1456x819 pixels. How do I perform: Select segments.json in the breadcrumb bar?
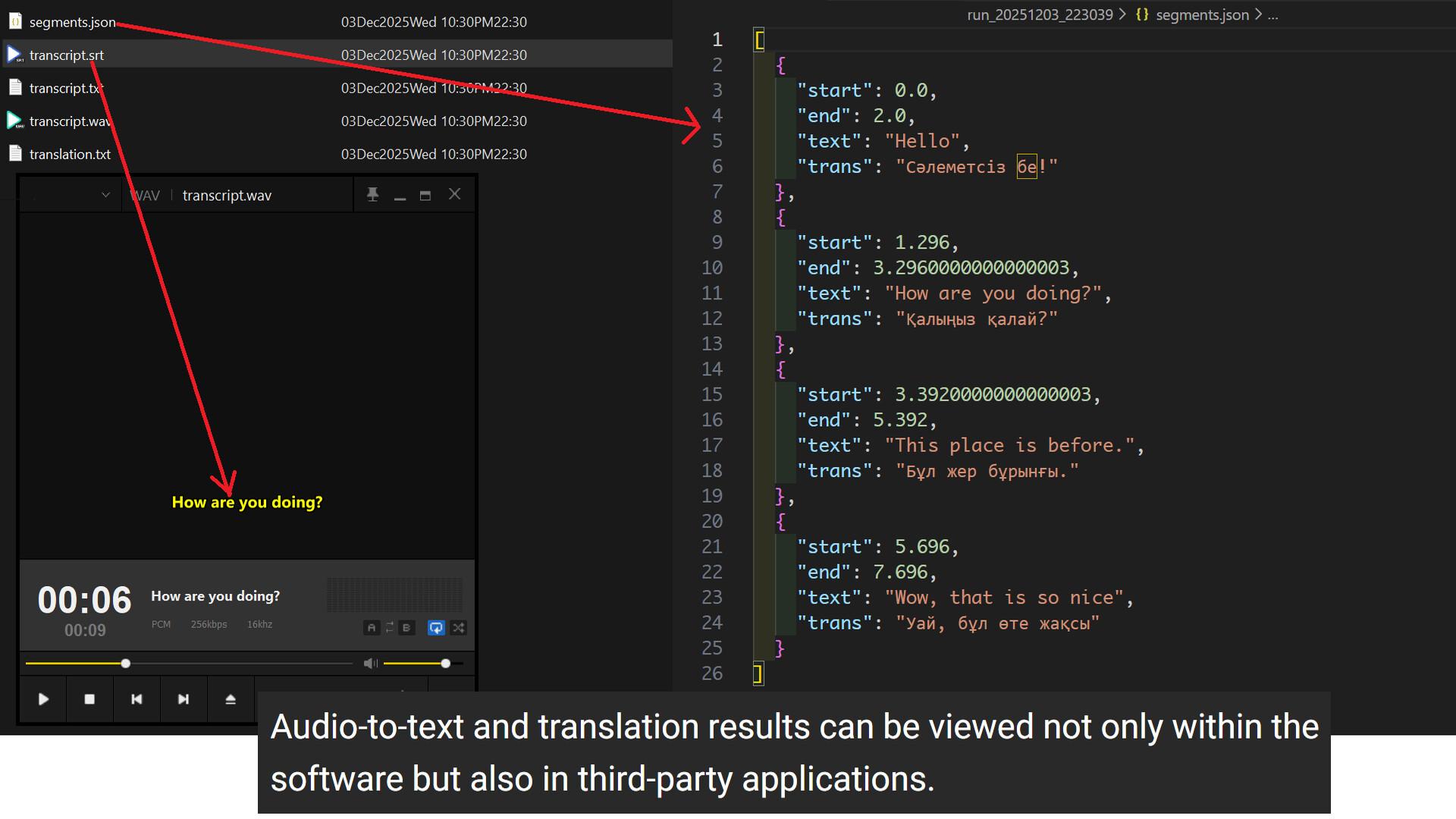point(1203,14)
